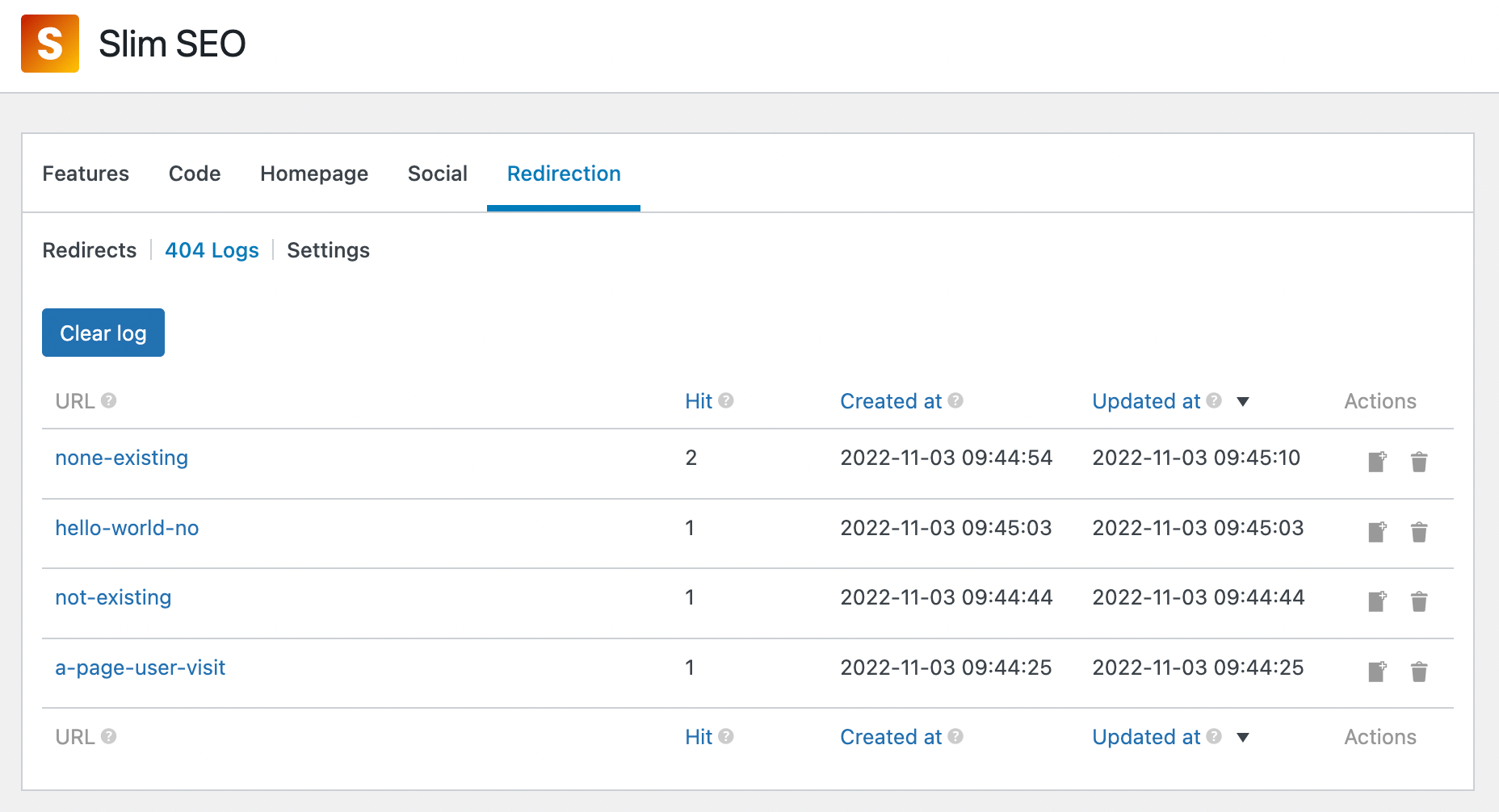
Task: Open the Settings sub-tab
Action: 328,250
